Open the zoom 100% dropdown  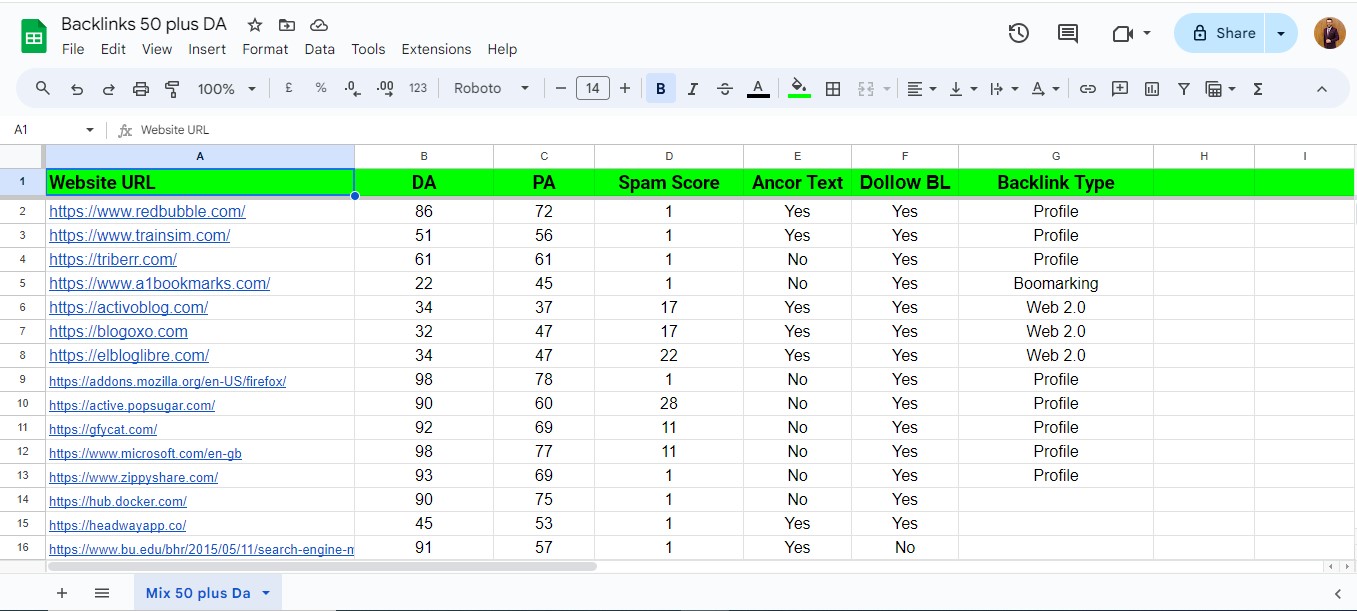(227, 88)
